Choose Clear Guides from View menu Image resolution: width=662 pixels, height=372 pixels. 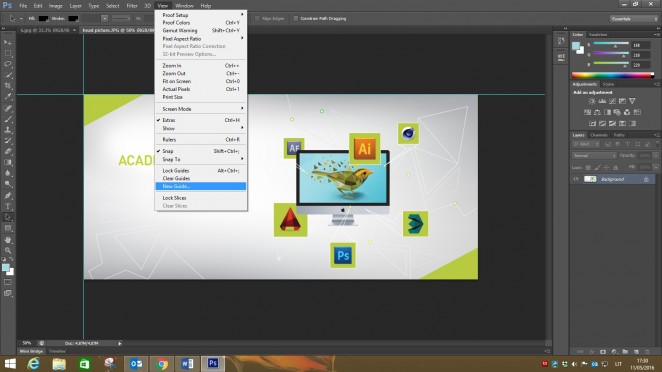pyautogui.click(x=201, y=179)
